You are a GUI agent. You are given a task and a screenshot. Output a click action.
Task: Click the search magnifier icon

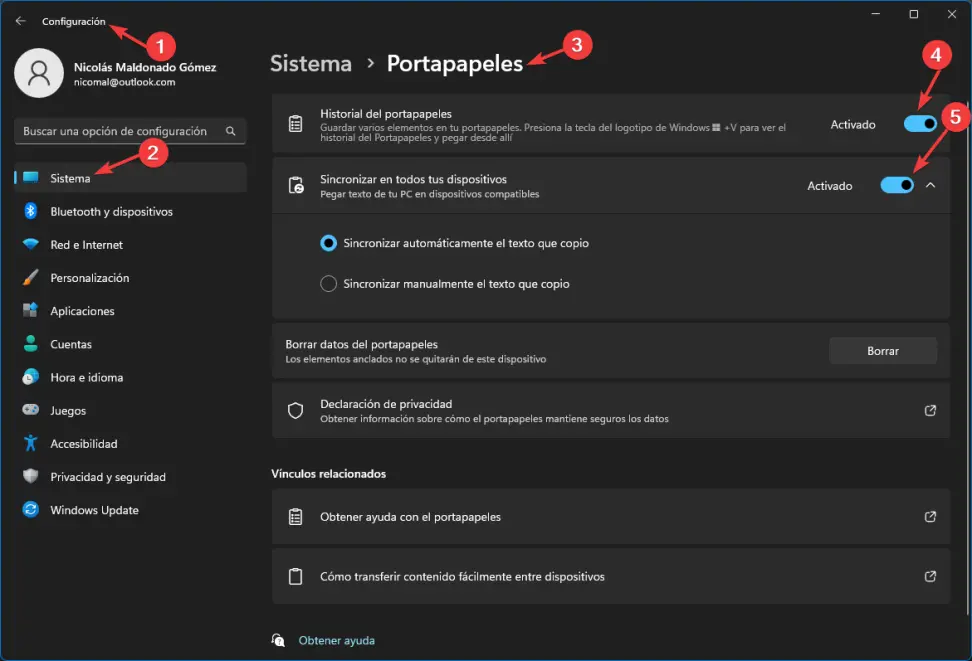pyautogui.click(x=231, y=131)
